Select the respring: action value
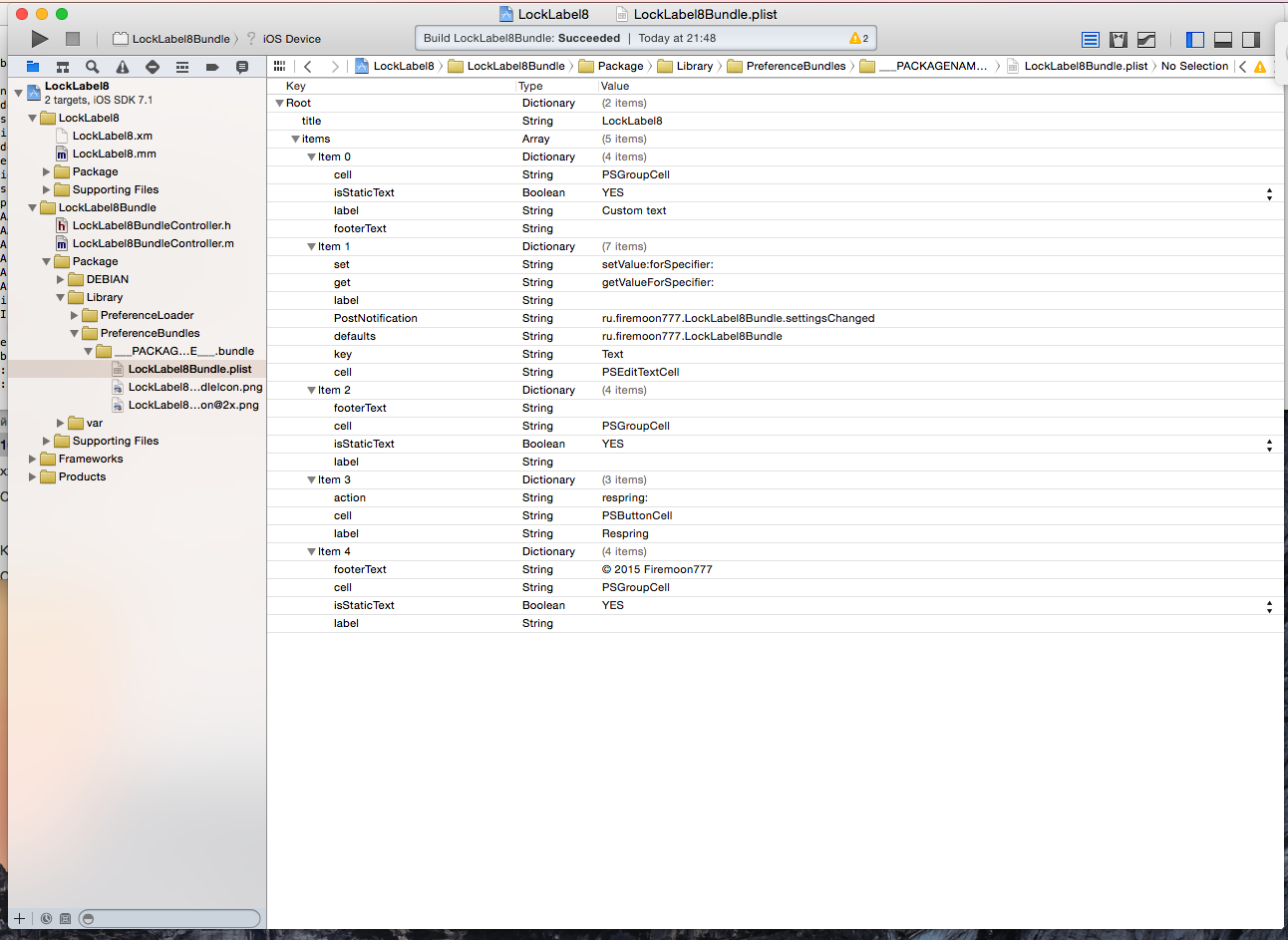 (x=625, y=497)
